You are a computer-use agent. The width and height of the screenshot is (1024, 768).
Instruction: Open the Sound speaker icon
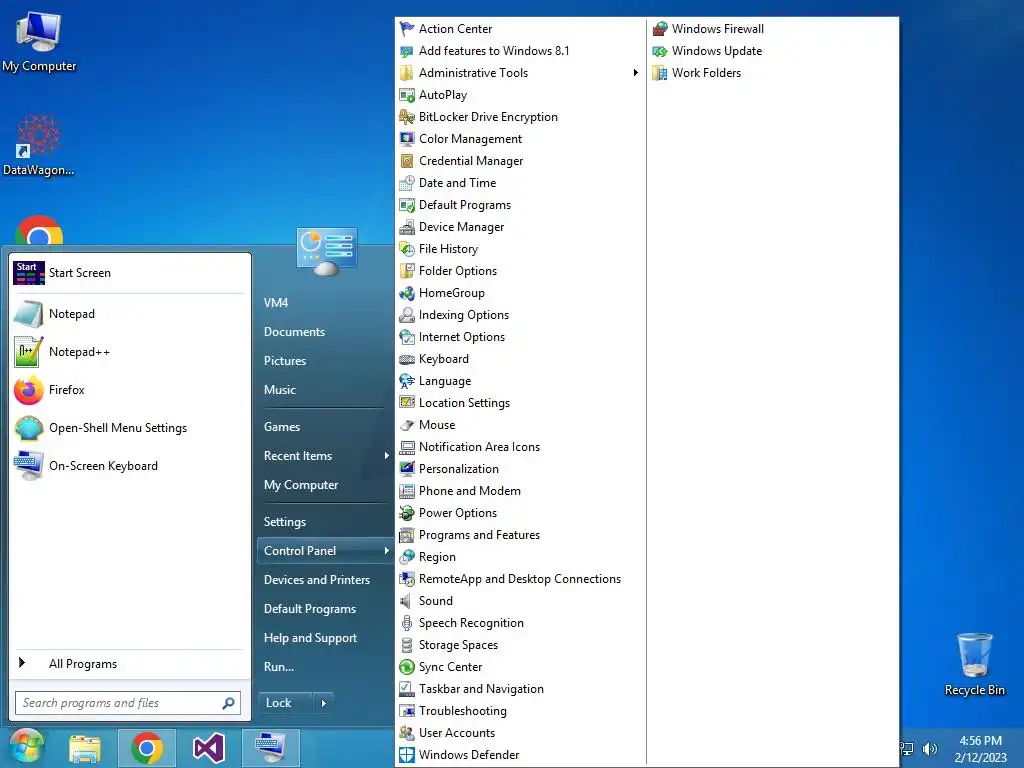[407, 601]
